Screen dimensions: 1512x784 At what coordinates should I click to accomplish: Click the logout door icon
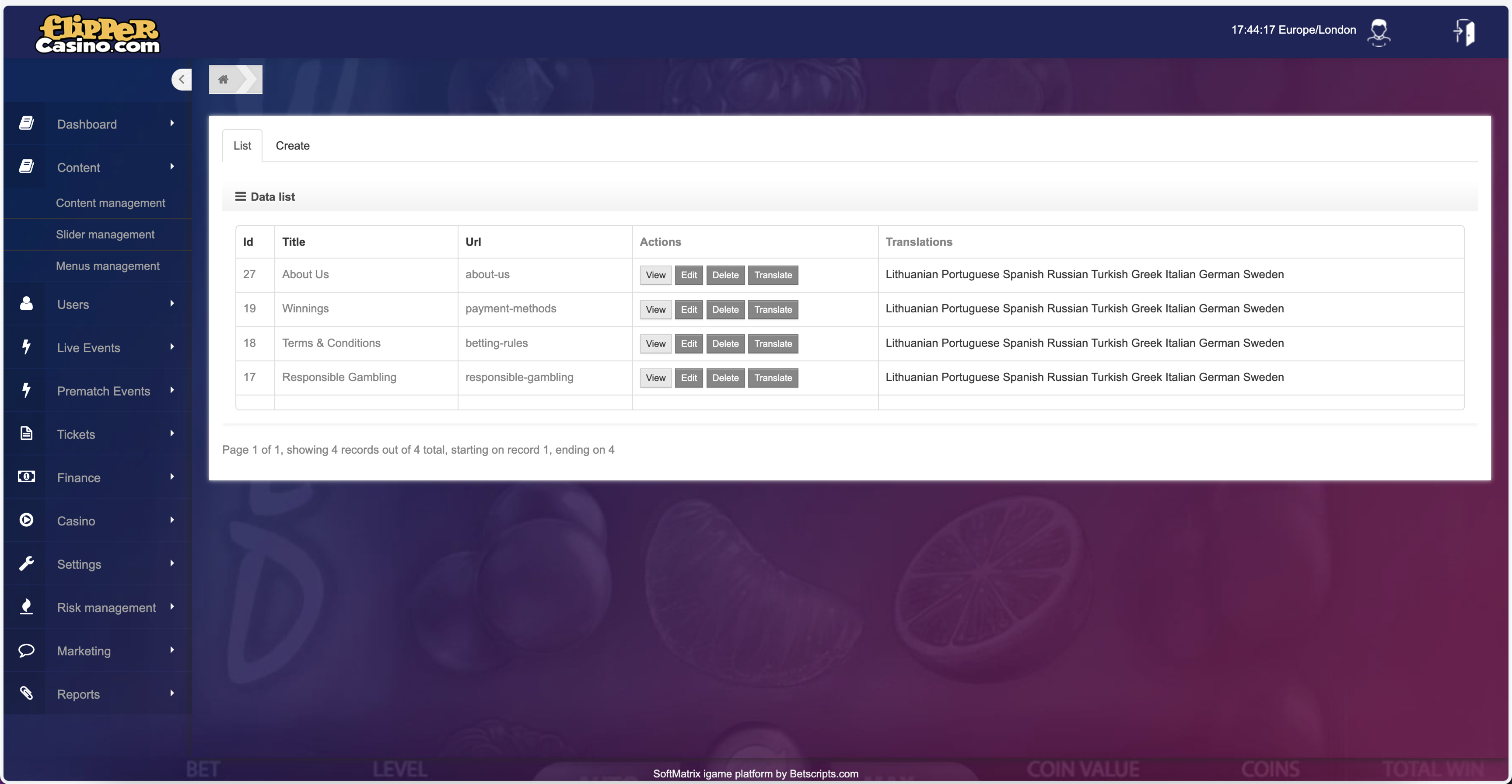[1464, 31]
